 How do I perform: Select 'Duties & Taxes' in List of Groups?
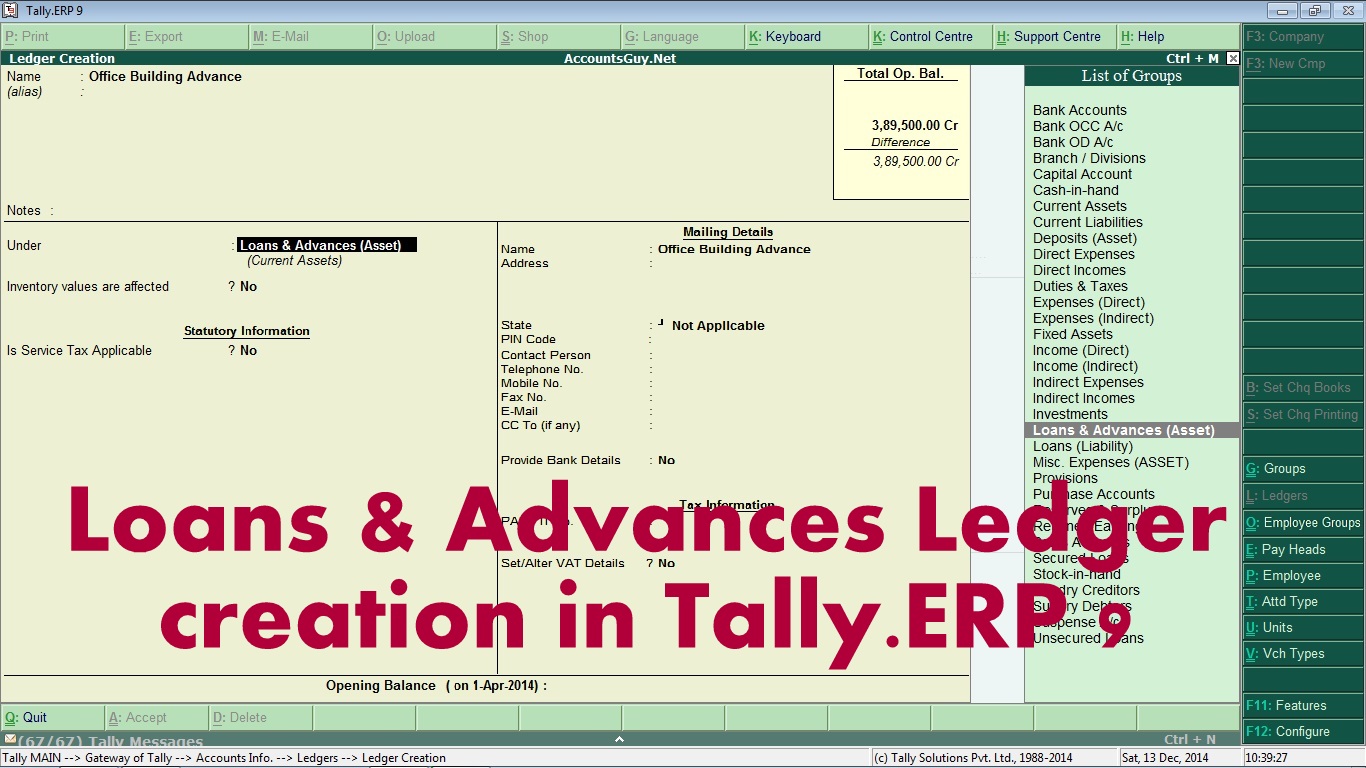pos(1080,287)
